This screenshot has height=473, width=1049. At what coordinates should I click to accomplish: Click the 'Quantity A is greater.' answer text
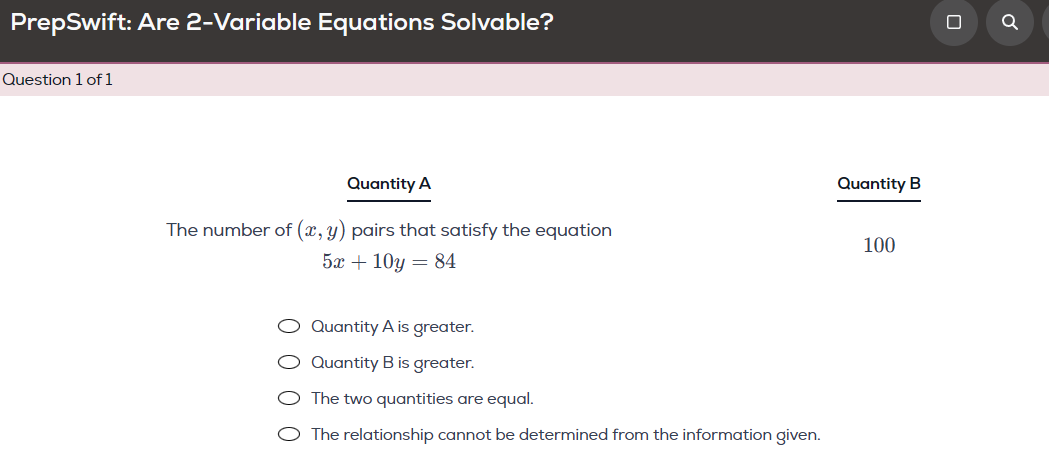(392, 326)
